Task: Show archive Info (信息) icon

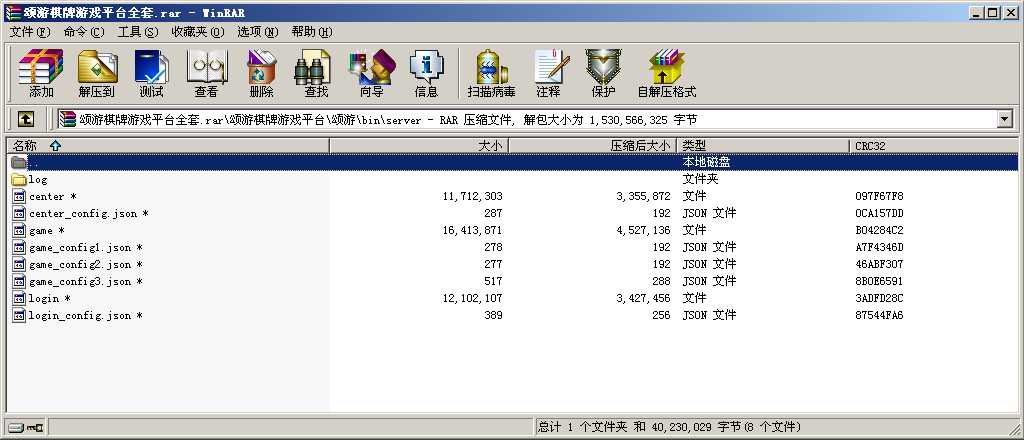Action: [x=426, y=72]
